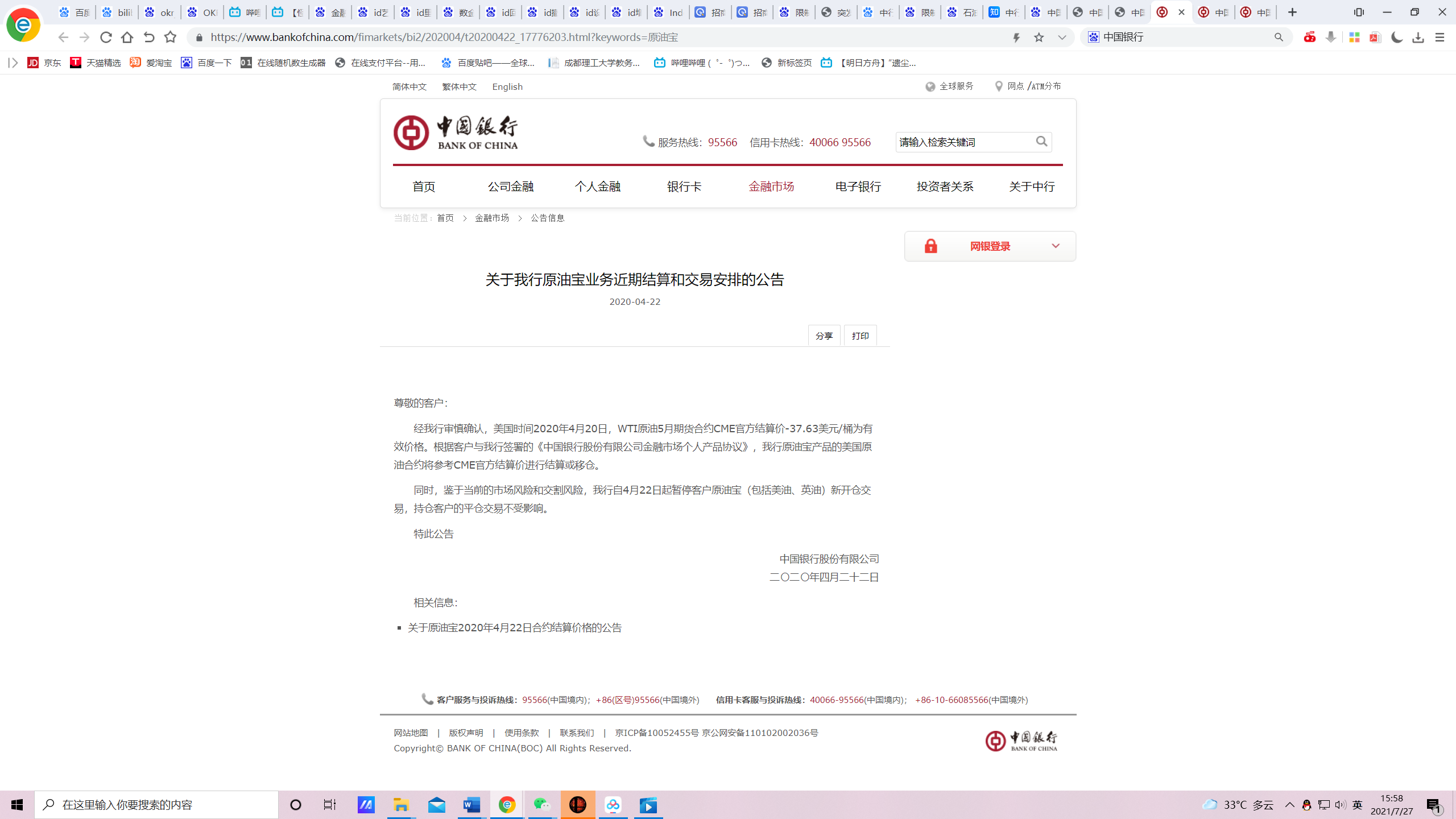Click the undo/restore closed tab icon
Screen dimensions: 1456x819
pyautogui.click(x=149, y=38)
